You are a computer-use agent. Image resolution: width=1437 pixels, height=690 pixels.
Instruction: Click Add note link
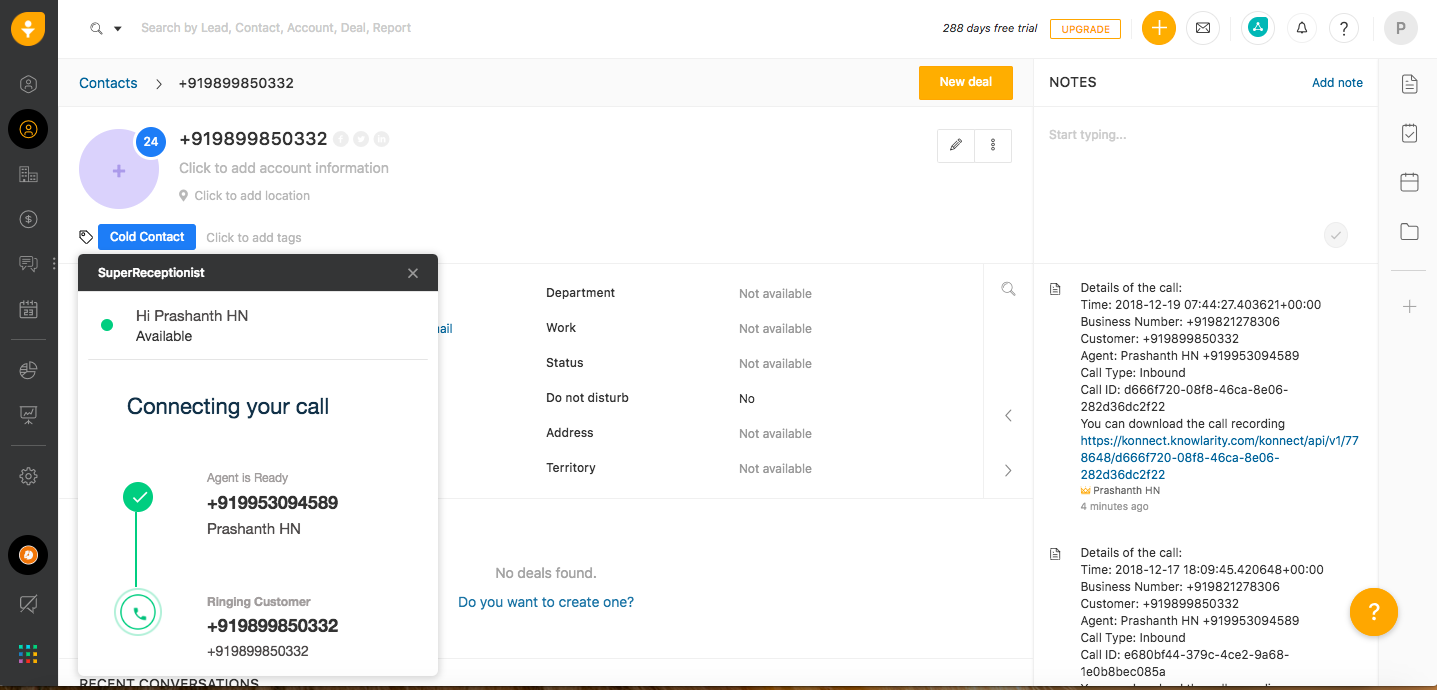pos(1337,83)
